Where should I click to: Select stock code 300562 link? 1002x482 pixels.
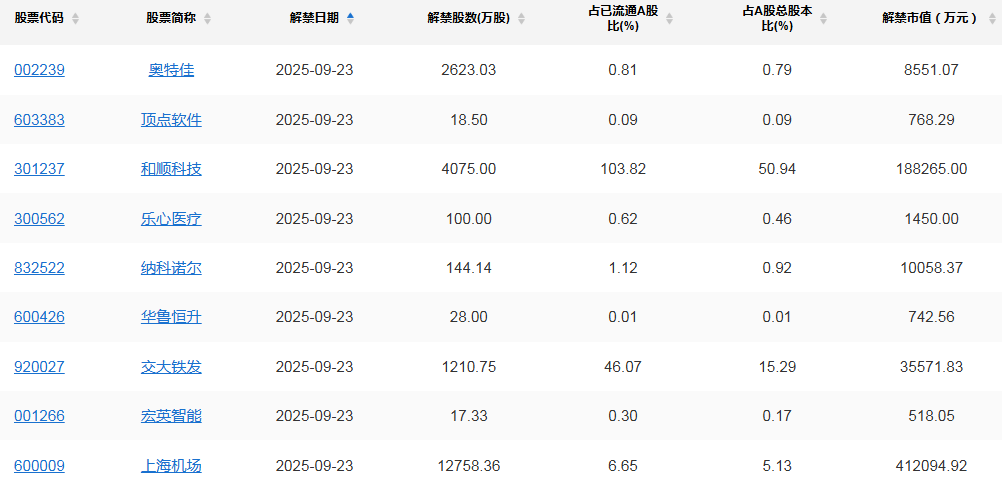pos(39,219)
